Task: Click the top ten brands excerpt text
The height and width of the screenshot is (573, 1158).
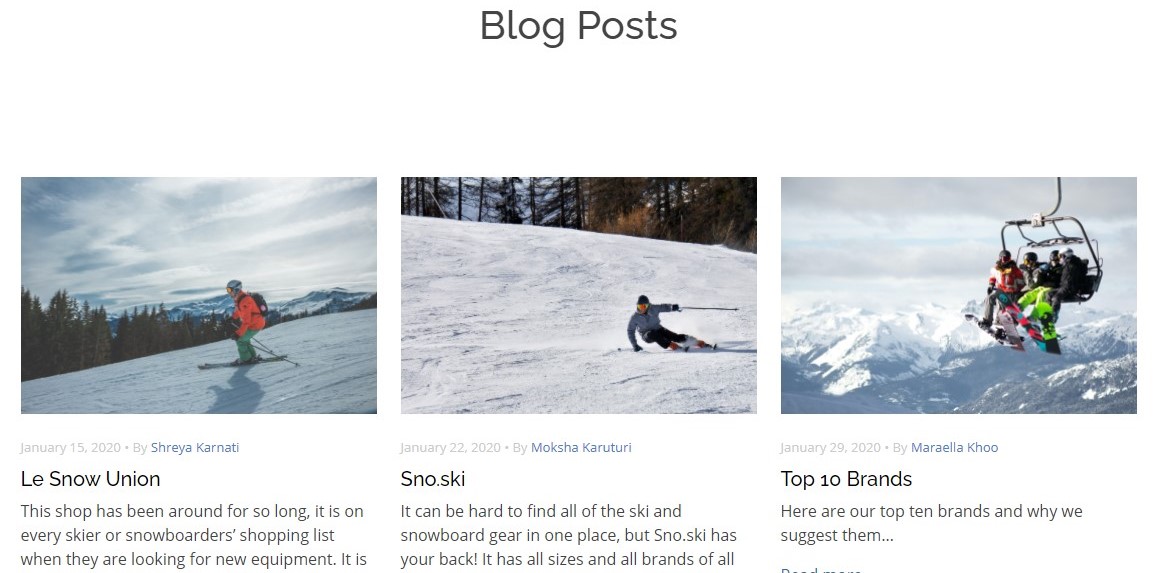Action: coord(931,523)
